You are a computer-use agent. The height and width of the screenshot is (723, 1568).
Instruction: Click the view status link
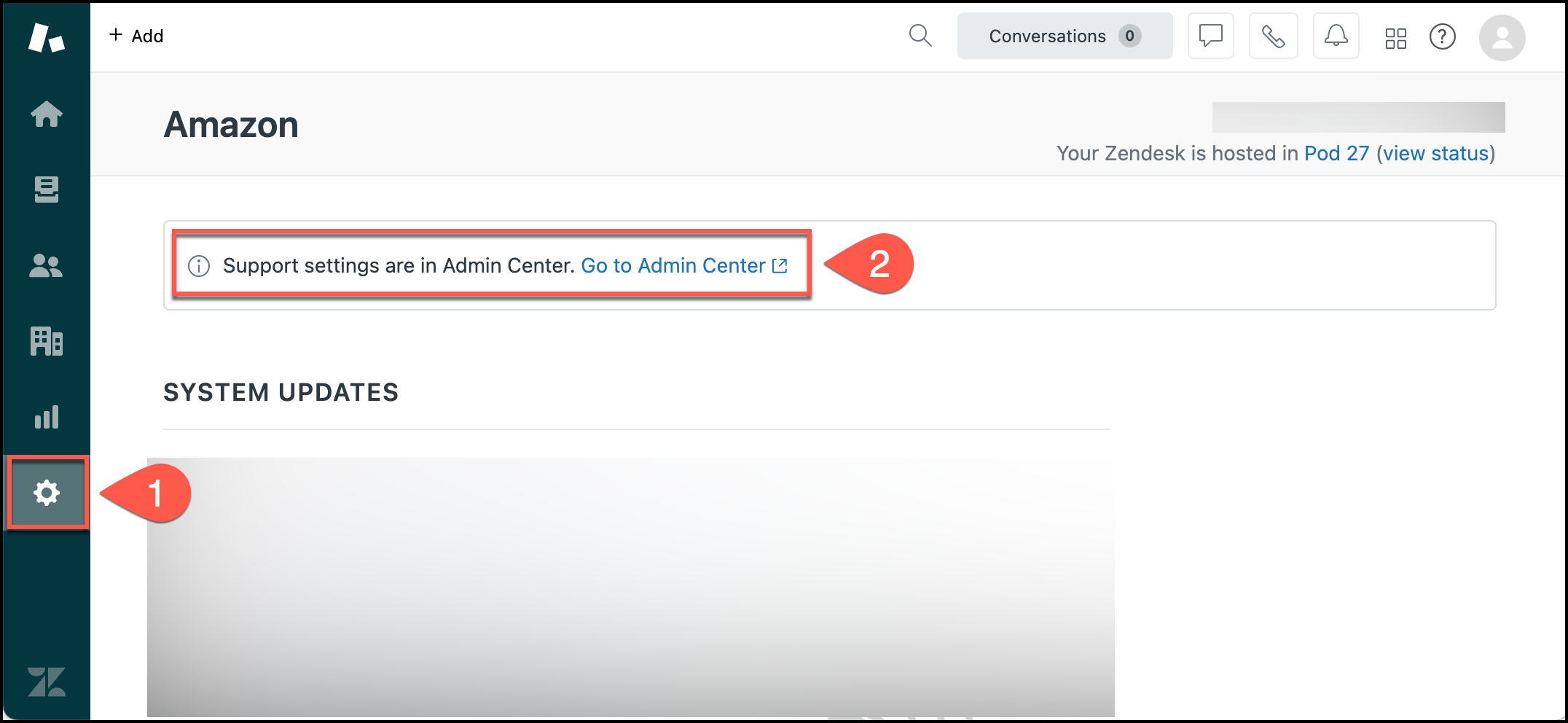[x=1434, y=153]
